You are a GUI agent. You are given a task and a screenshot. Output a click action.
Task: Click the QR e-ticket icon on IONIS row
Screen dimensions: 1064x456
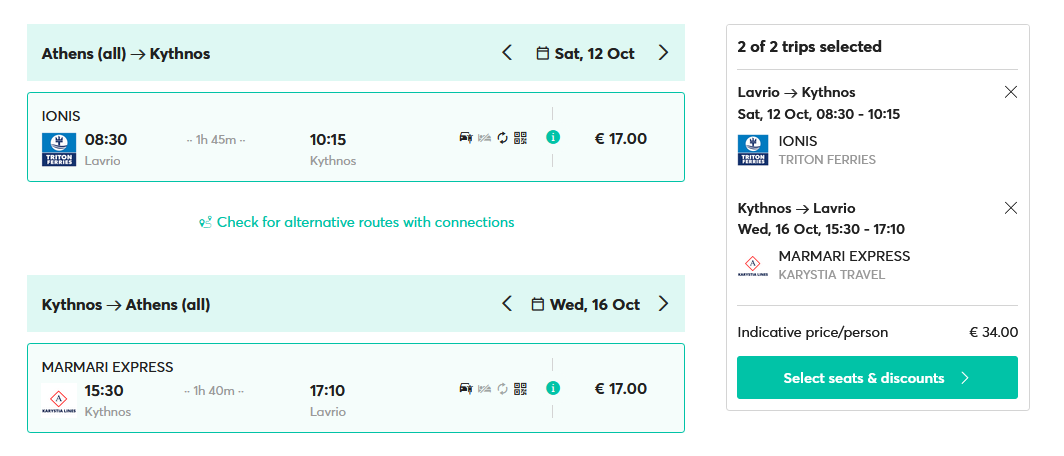click(x=520, y=137)
